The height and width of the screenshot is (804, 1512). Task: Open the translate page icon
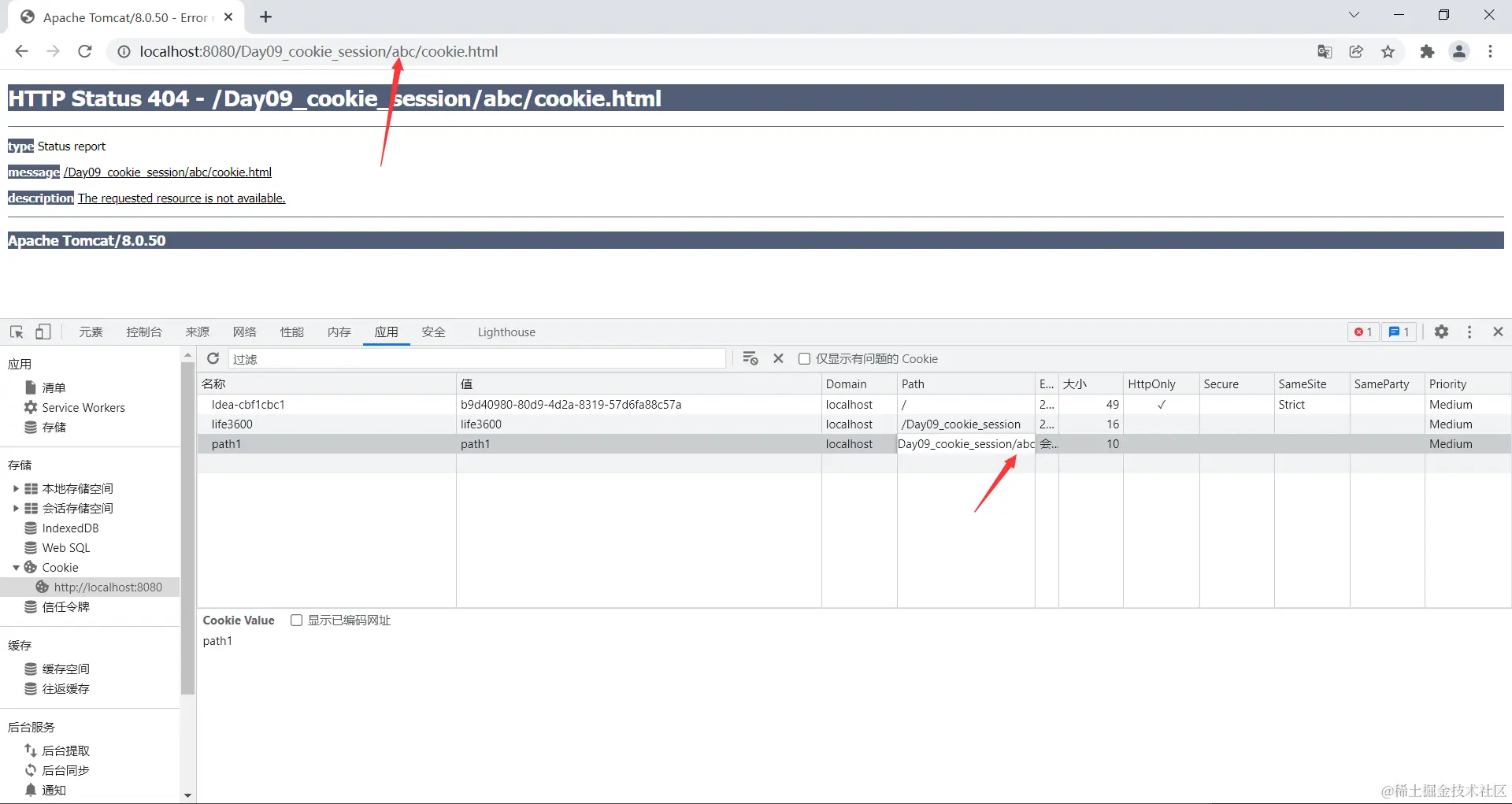(x=1325, y=52)
